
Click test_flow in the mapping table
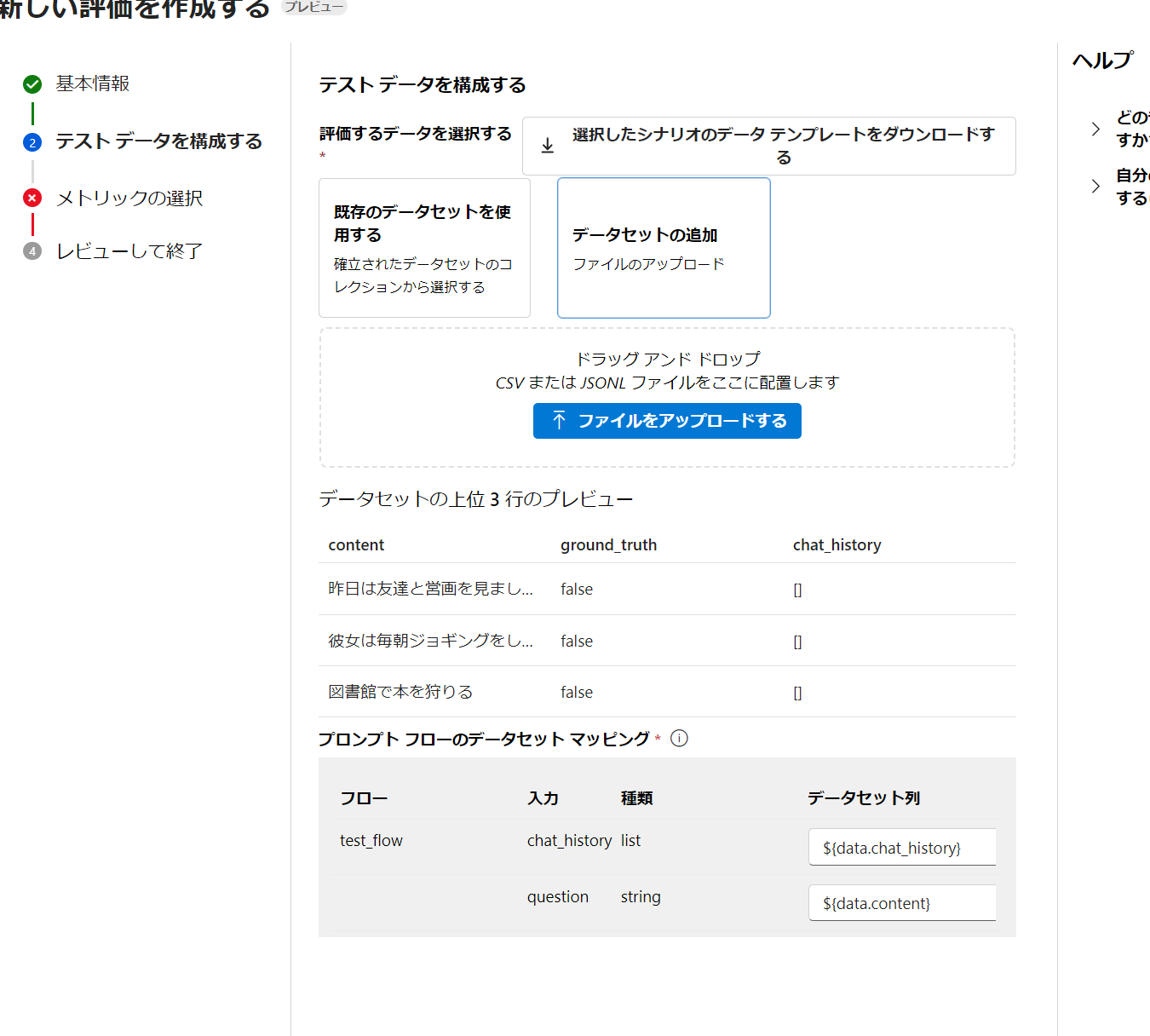pos(371,840)
